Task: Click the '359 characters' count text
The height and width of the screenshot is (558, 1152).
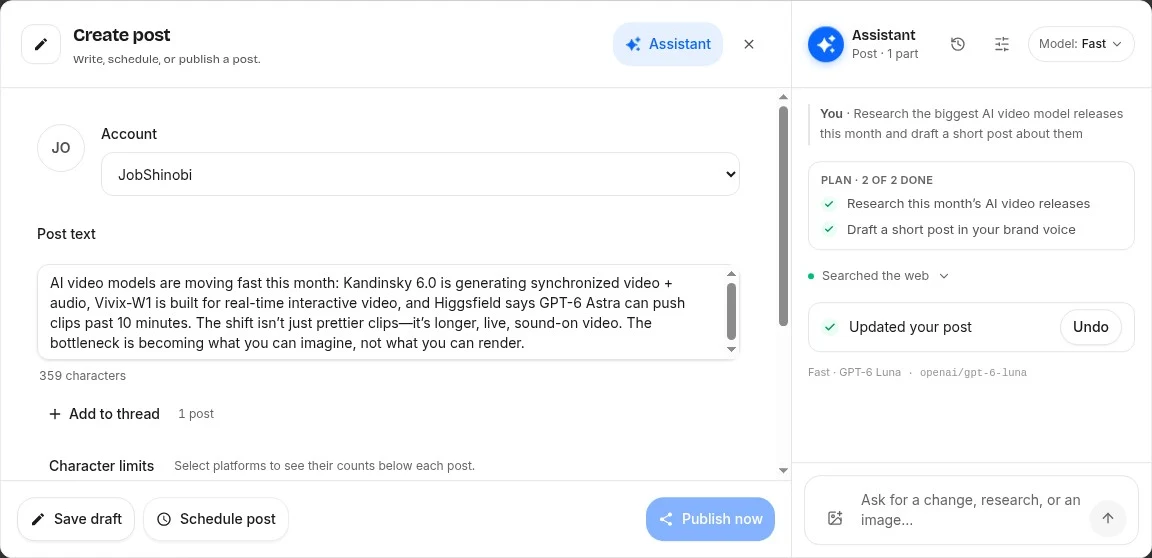Action: click(83, 376)
